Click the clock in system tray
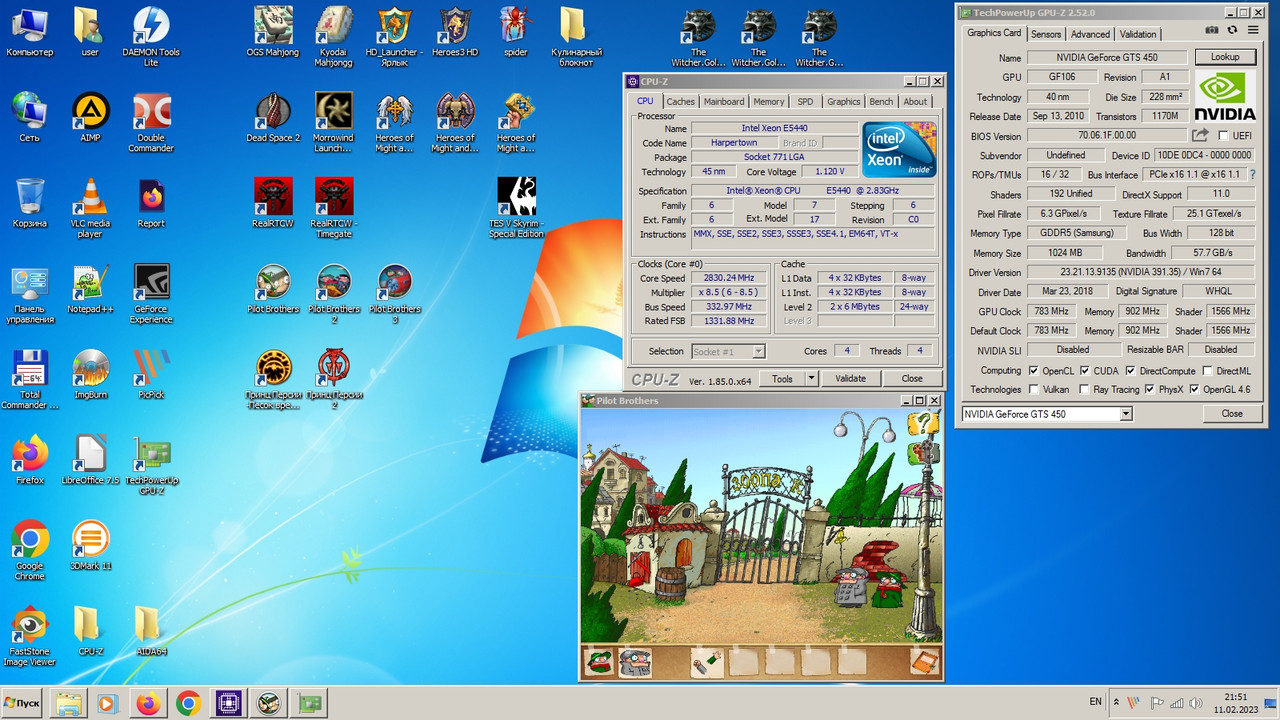This screenshot has width=1280, height=720. [x=1237, y=703]
